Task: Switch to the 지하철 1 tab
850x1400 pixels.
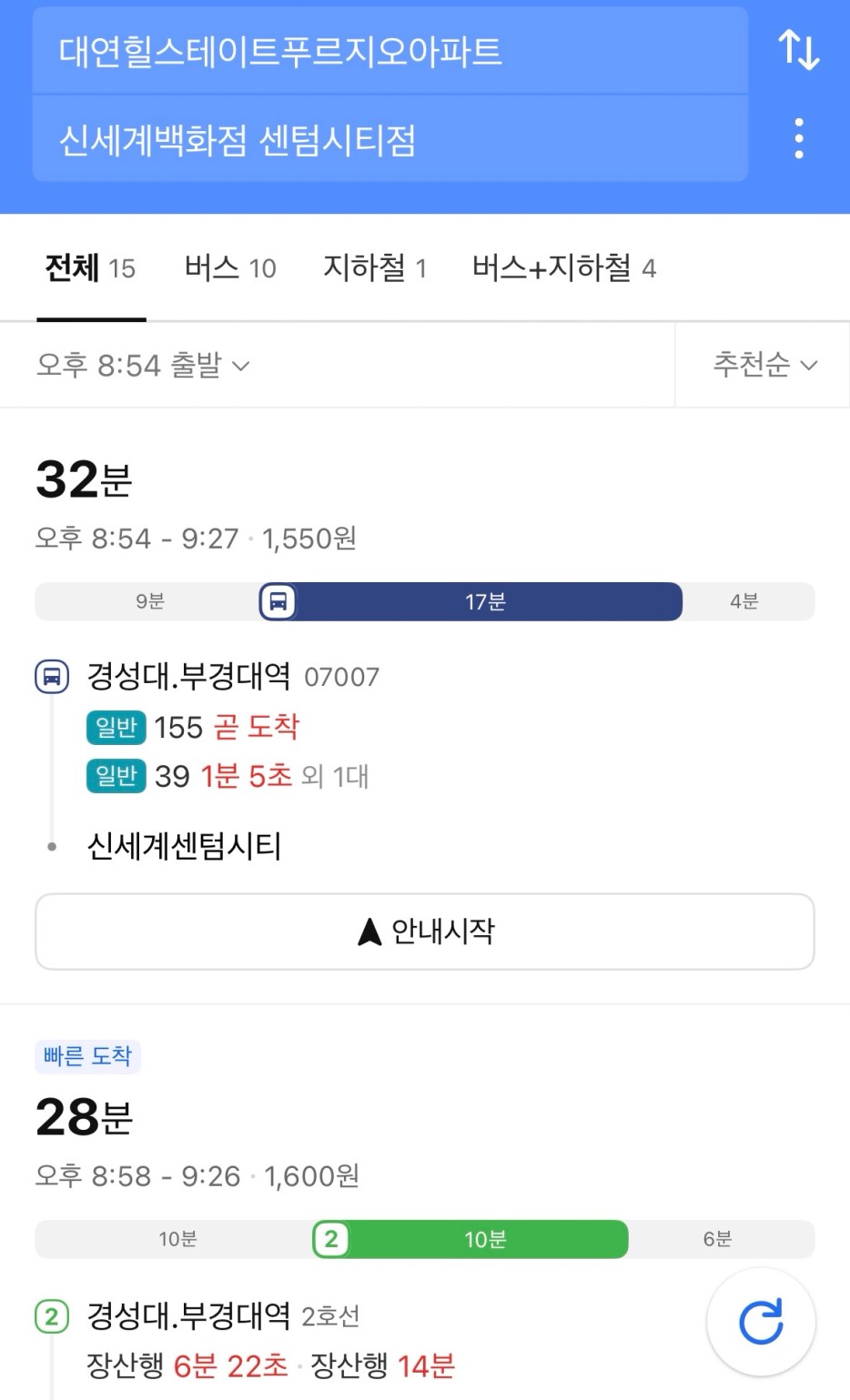Action: point(375,267)
